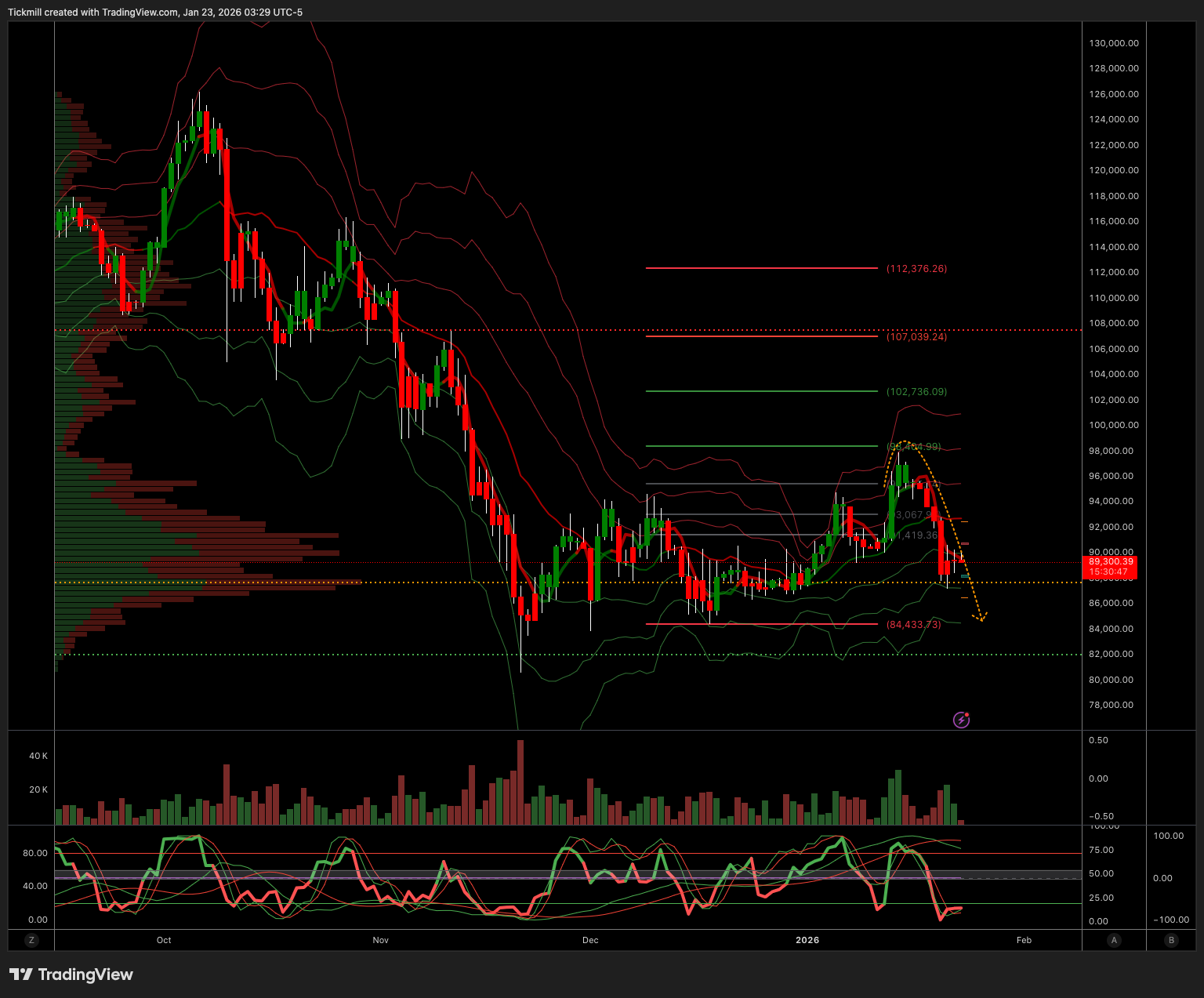
Task: Click the 78,000.00 price scale label
Action: [x=1111, y=705]
